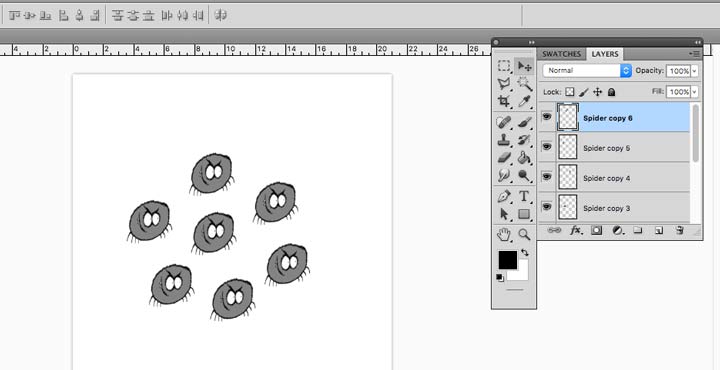Viewport: 720px width, 370px height.
Task: Distribute right edges in options bar
Action: point(198,16)
